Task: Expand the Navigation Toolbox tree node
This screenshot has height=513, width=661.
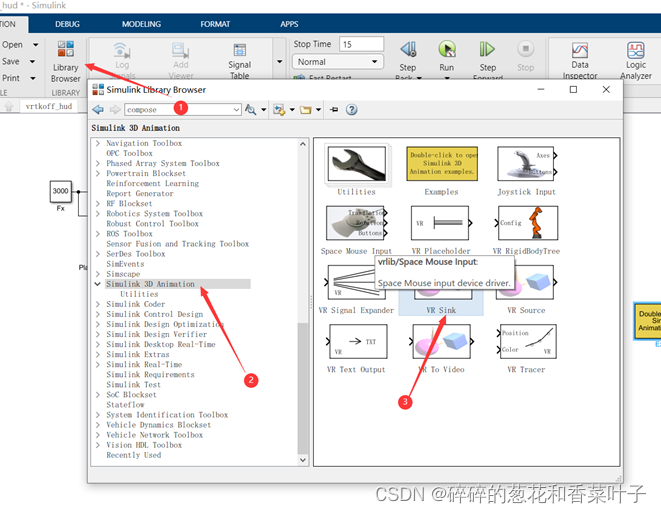Action: pyautogui.click(x=98, y=143)
